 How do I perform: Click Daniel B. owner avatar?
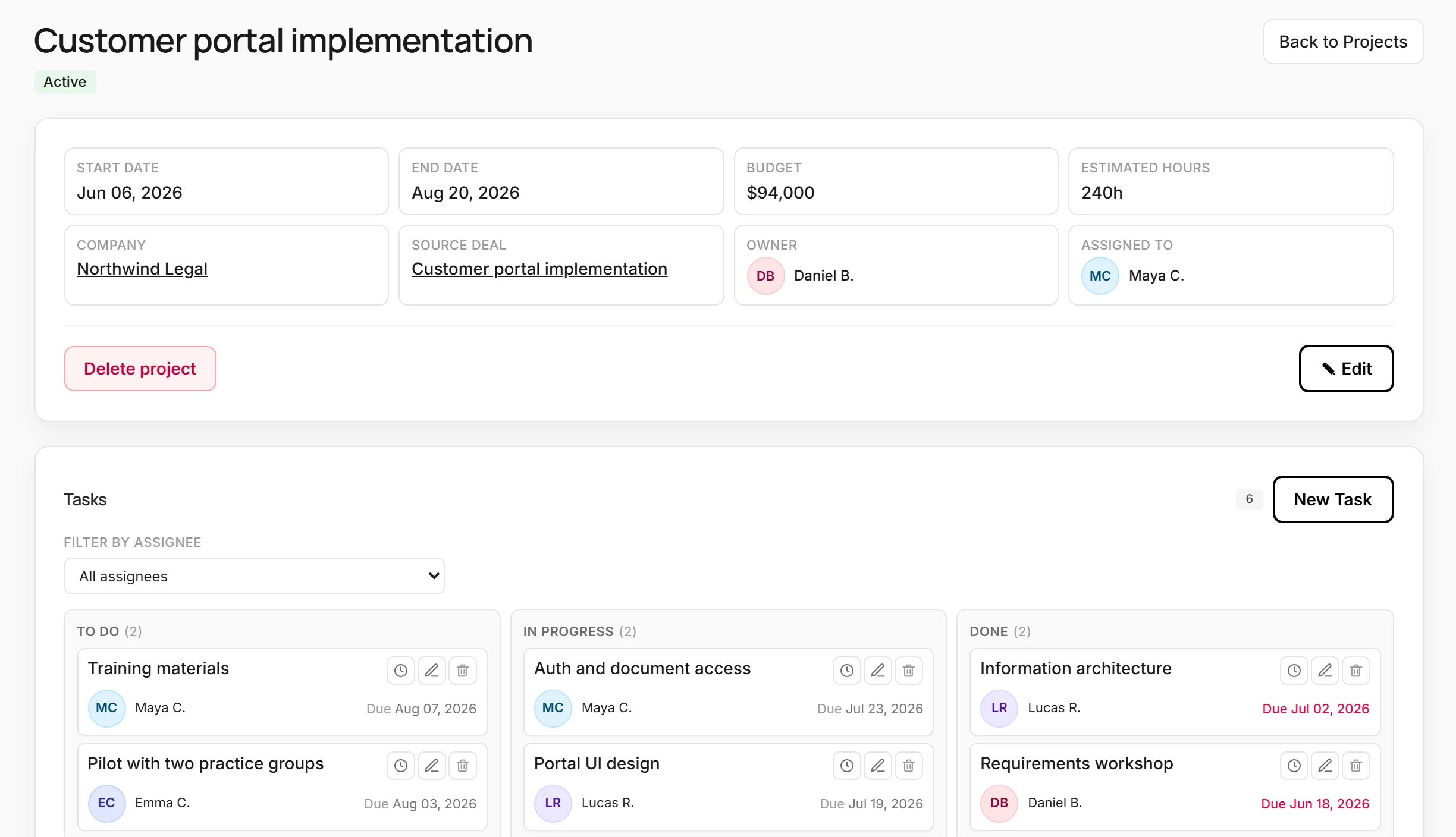coord(765,276)
